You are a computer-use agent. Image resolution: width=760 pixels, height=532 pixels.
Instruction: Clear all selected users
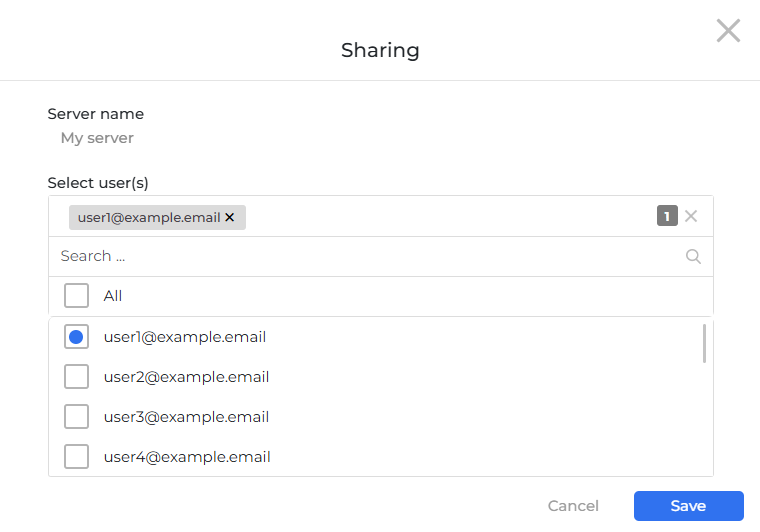coord(691,216)
